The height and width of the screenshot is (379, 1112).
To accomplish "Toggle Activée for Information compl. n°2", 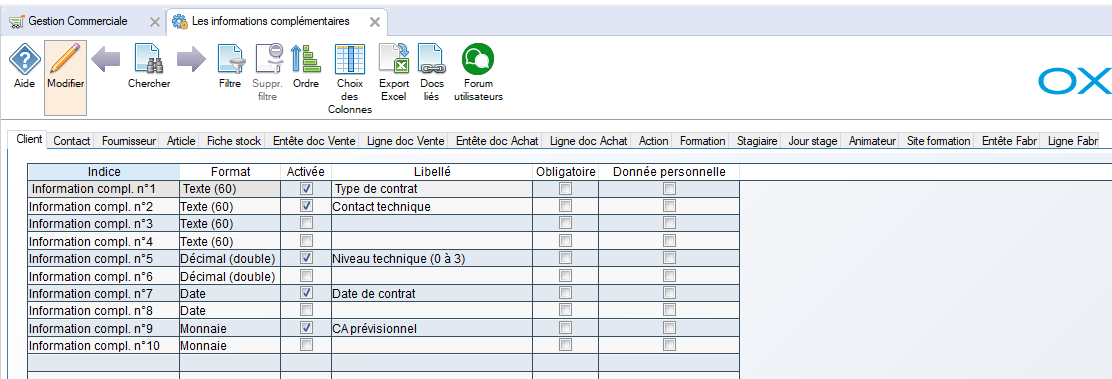I will tap(306, 206).
